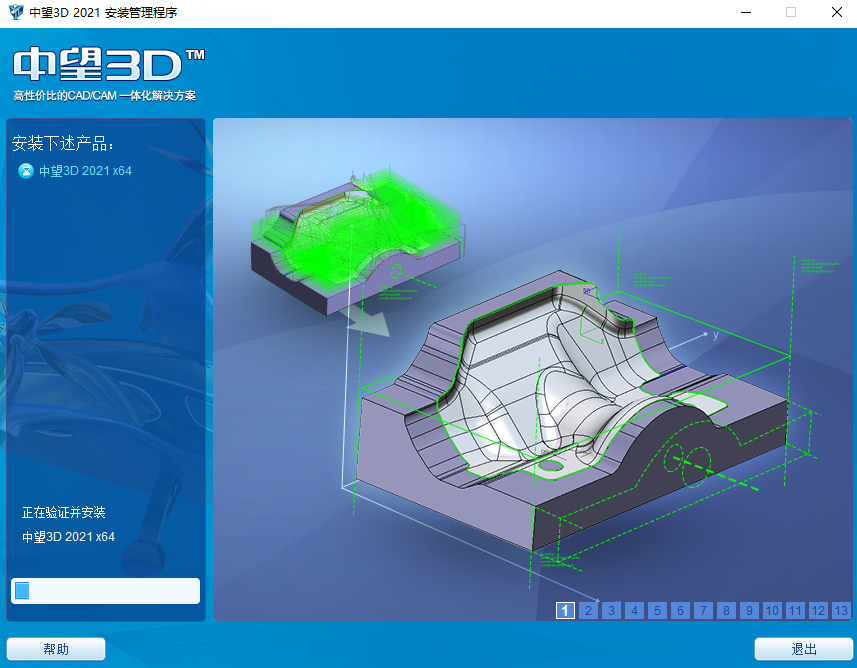Screen dimensions: 857x668
Task: Click the 帮助 help button
Action: [x=56, y=649]
